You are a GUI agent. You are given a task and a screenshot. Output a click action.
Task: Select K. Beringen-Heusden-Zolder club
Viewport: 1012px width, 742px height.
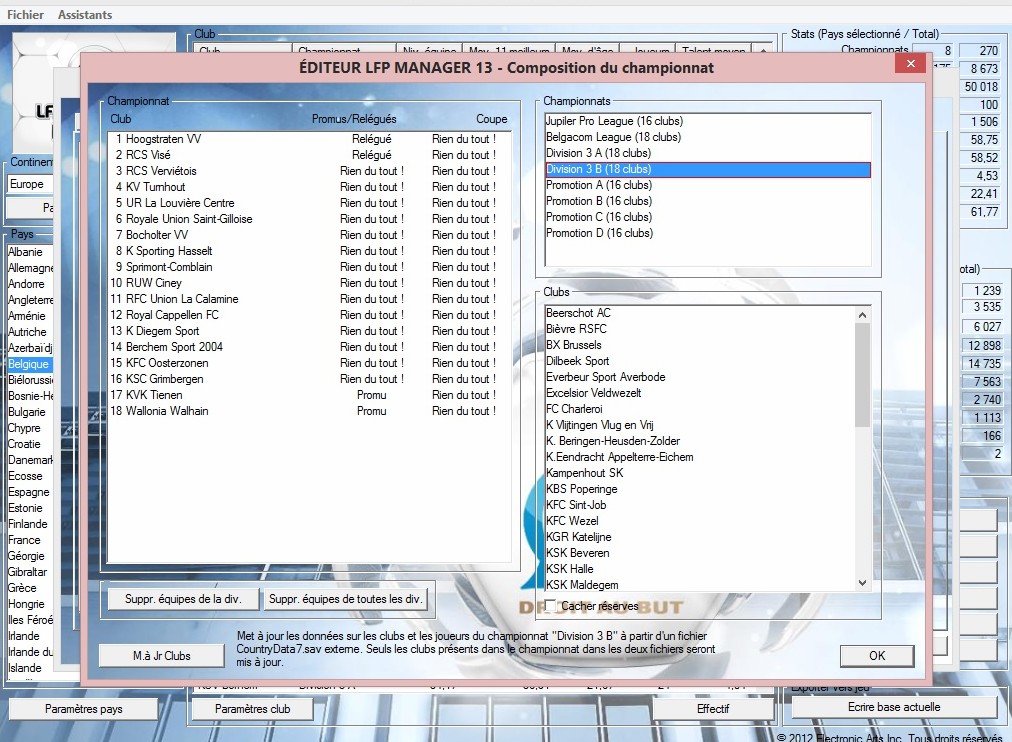[700, 441]
